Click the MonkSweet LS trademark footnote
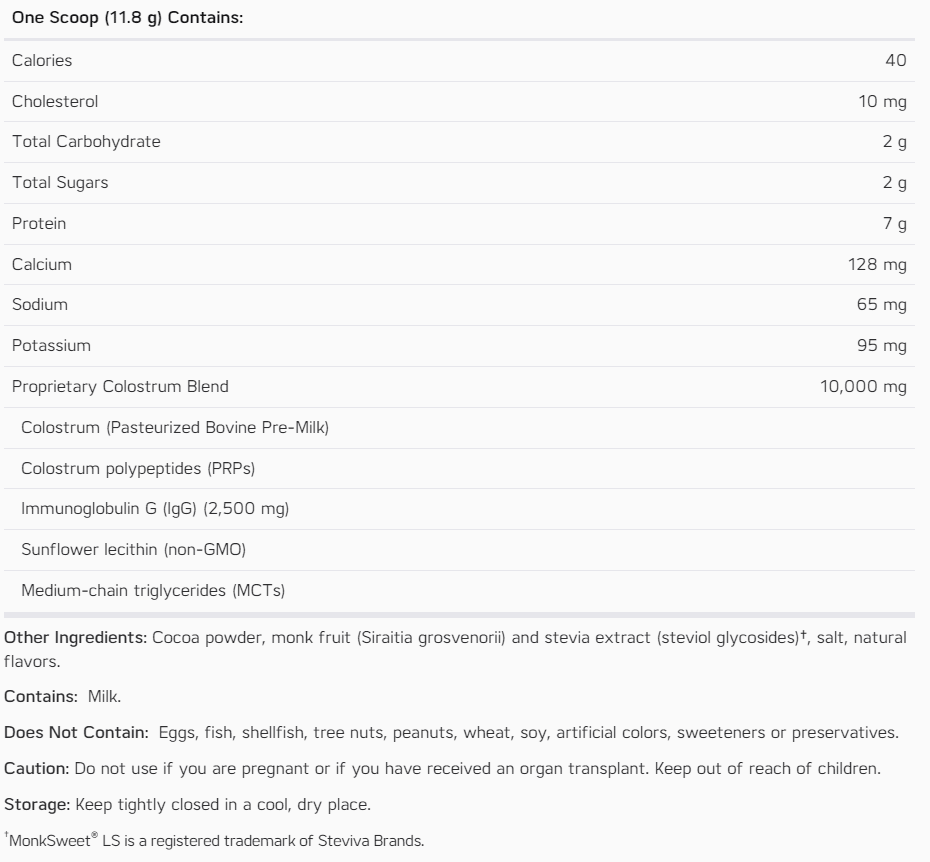The image size is (930, 862). (x=215, y=840)
